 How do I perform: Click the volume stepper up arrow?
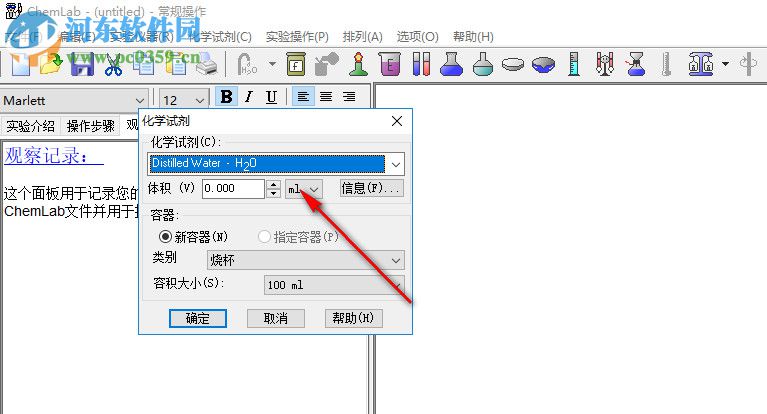point(273,184)
